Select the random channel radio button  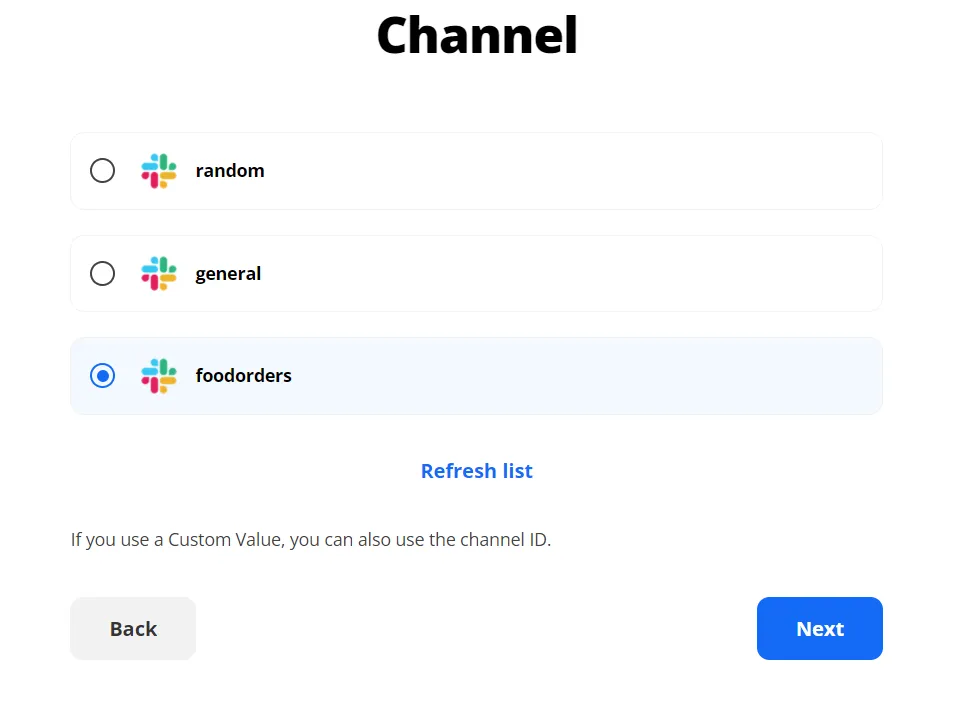(x=102, y=170)
